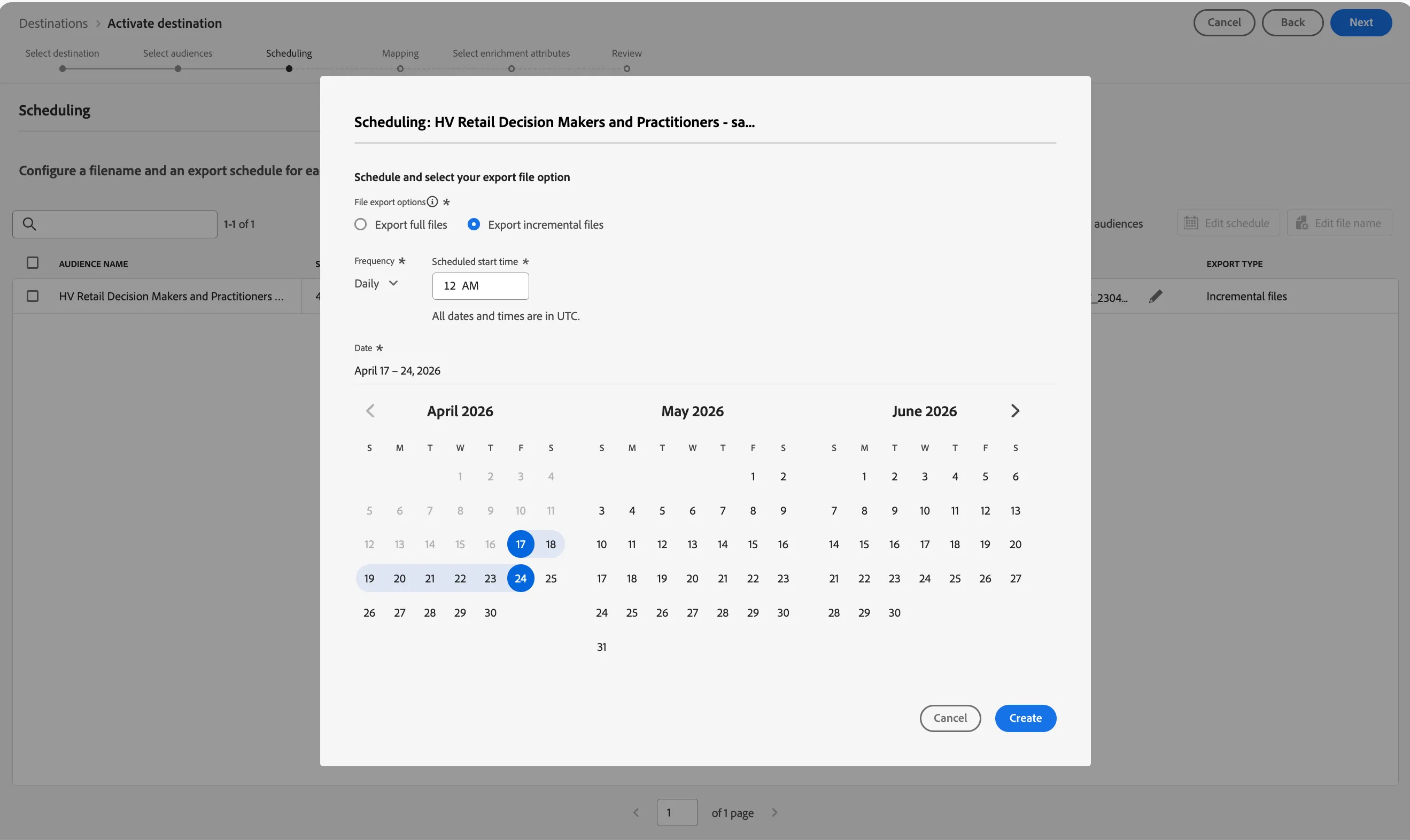Viewport: 1410px width, 840px height.
Task: Click the top-bar Next button
Action: coord(1361,22)
